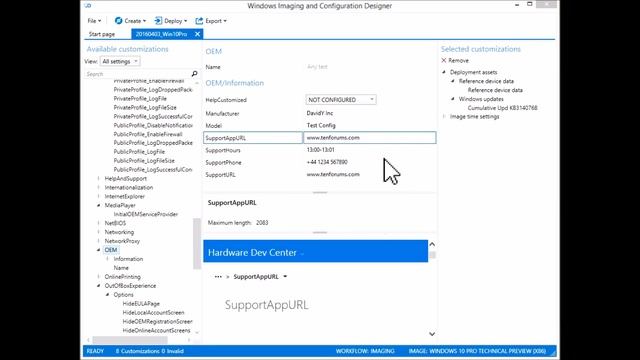Image resolution: width=640 pixels, height=360 pixels.
Task: Expand Image time settings node
Action: tap(444, 116)
